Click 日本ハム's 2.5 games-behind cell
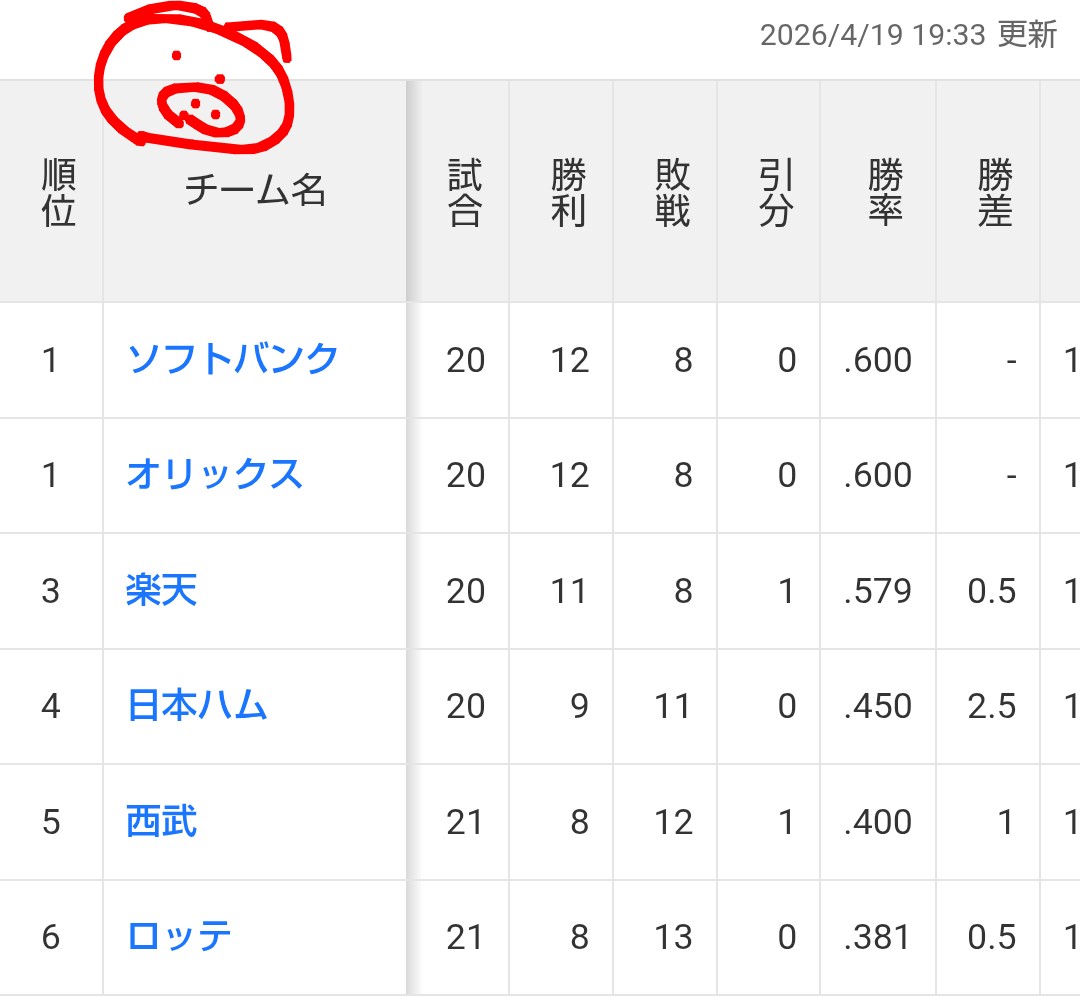The image size is (1080, 997). 991,707
